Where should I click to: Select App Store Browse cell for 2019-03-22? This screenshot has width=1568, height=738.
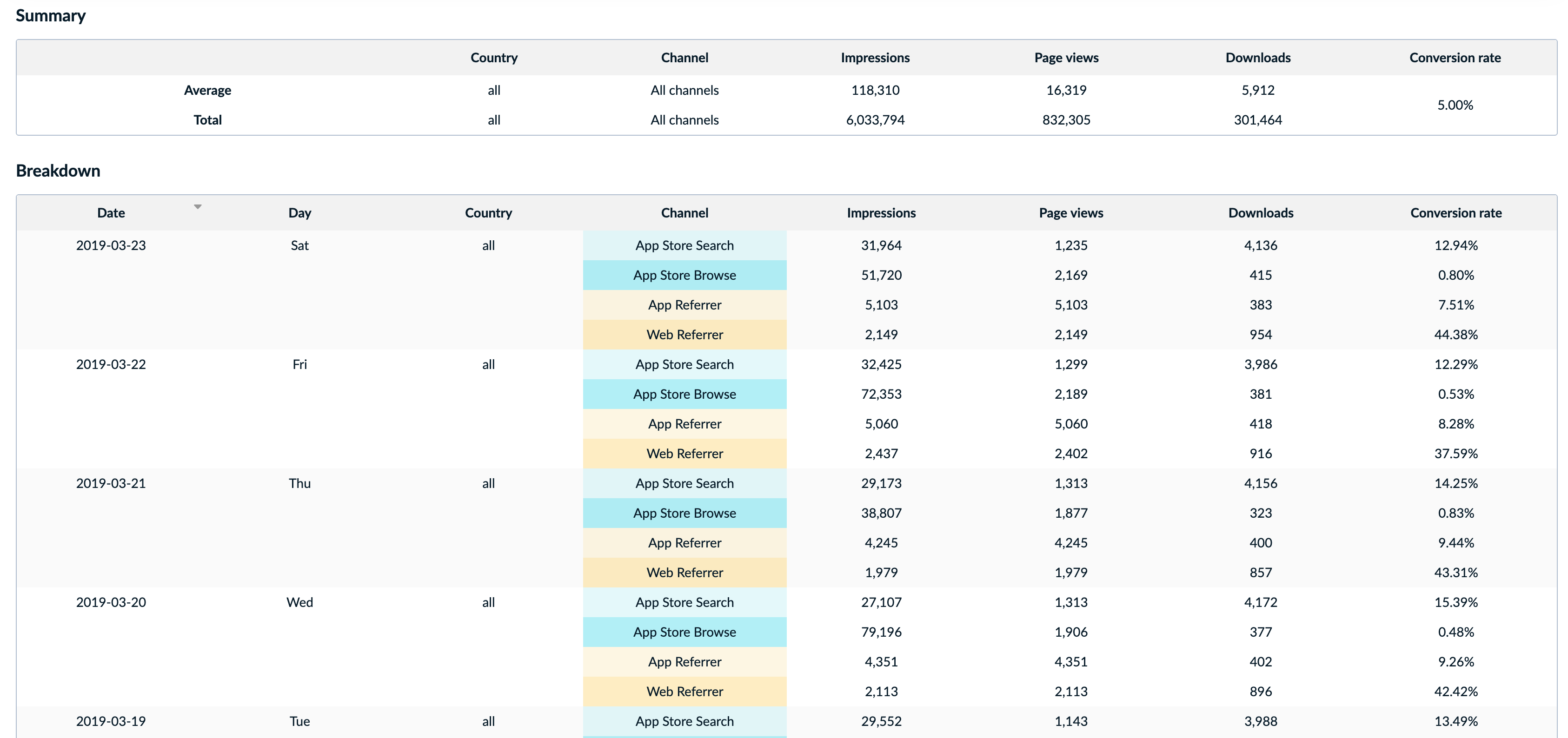click(x=684, y=394)
